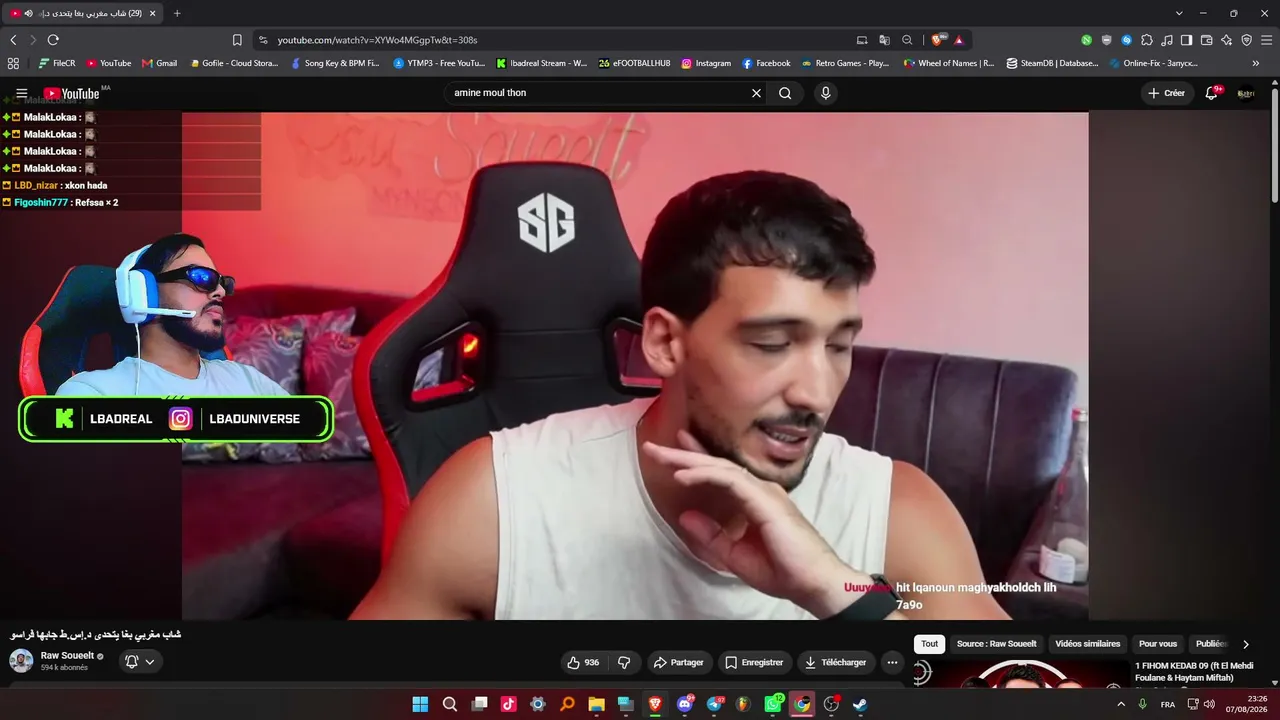Viewport: 1280px width, 720px height.
Task: Open the Facebook bookmark
Action: pos(766,63)
